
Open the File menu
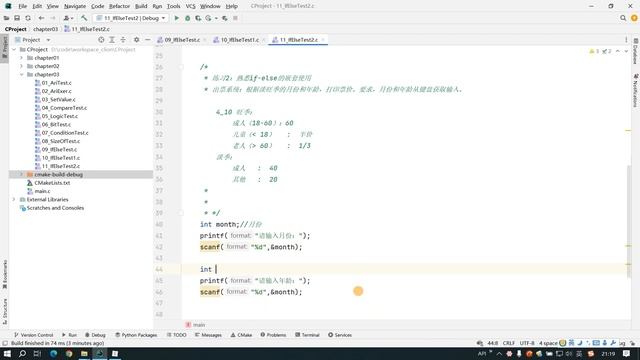(x=22, y=6)
